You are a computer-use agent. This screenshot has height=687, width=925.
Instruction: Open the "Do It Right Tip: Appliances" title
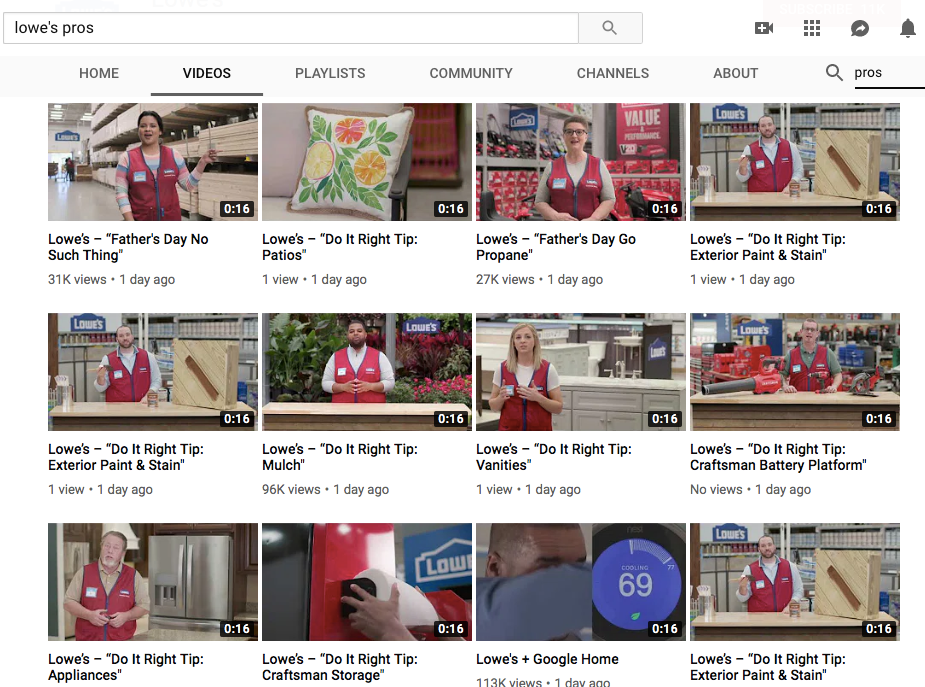126,667
